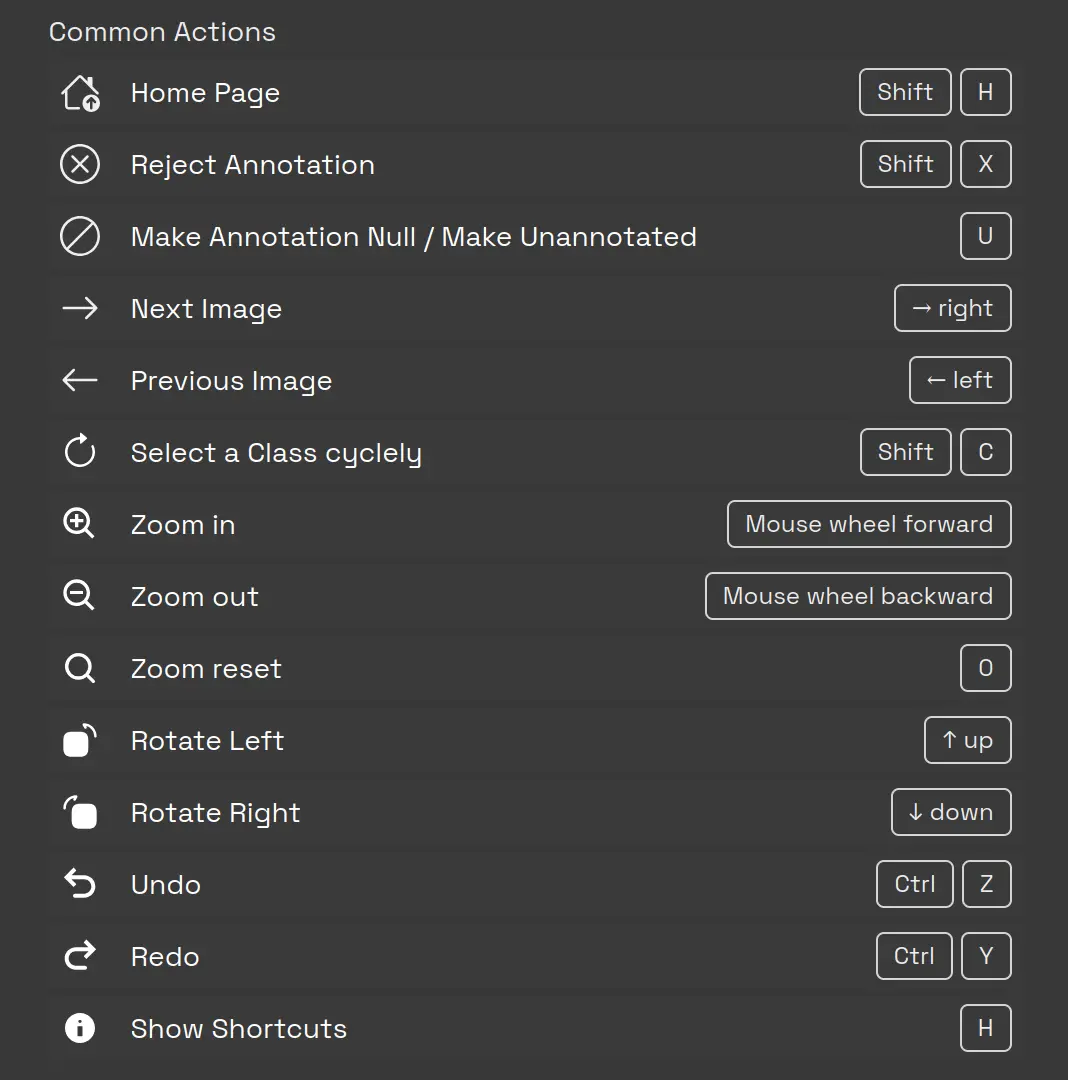Viewport: 1068px width, 1080px height.
Task: Click the Make Annotation Null slashed-circle icon
Action: coord(80,236)
